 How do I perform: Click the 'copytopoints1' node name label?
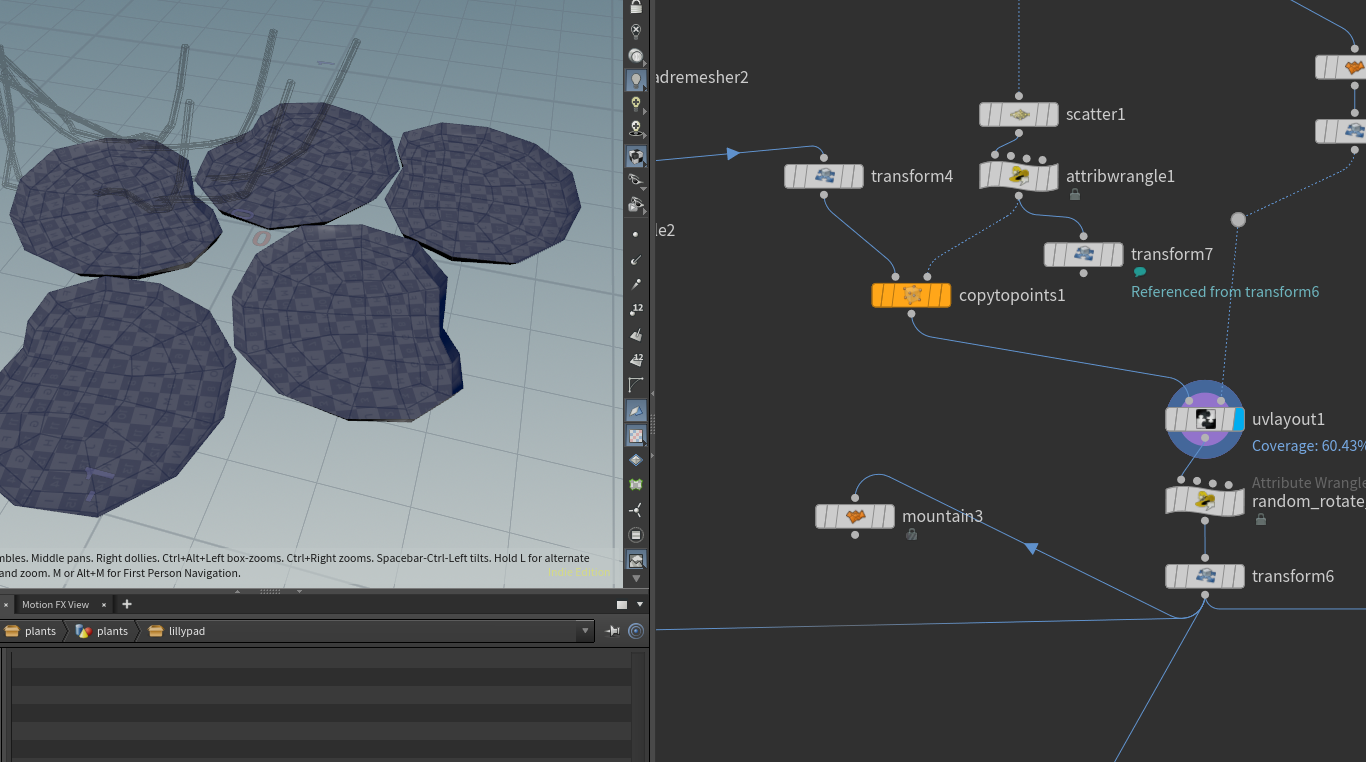(x=1012, y=295)
